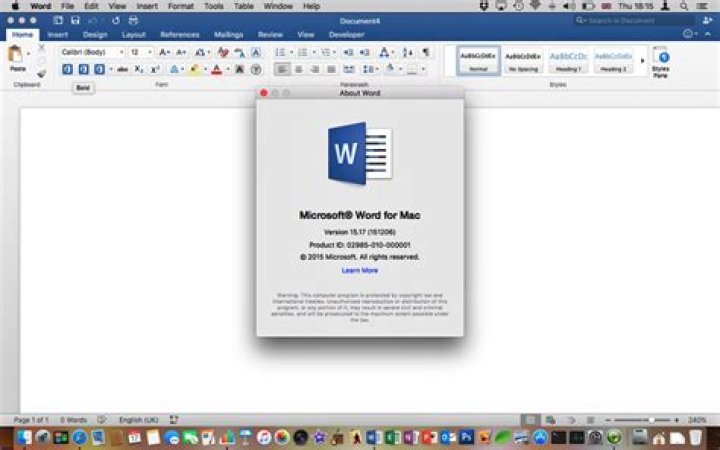Image resolution: width=720 pixels, height=450 pixels.
Task: Increase font size with larger A icon
Action: click(x=164, y=52)
